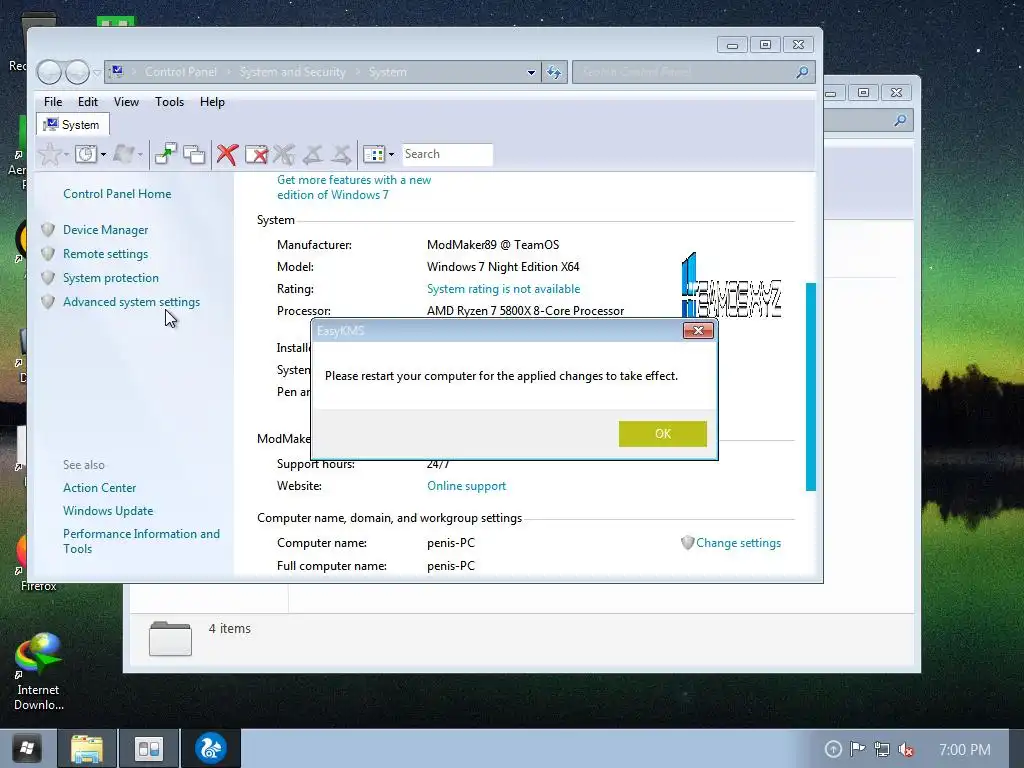Click the view layout toolbar icon

374,155
